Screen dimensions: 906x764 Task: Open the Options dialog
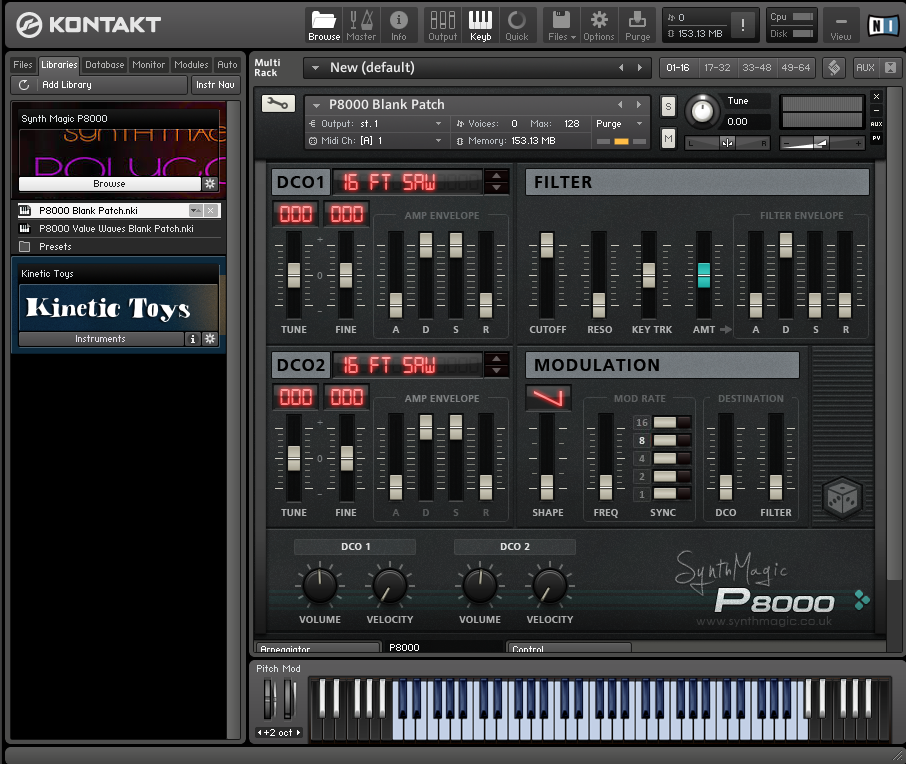(x=599, y=26)
